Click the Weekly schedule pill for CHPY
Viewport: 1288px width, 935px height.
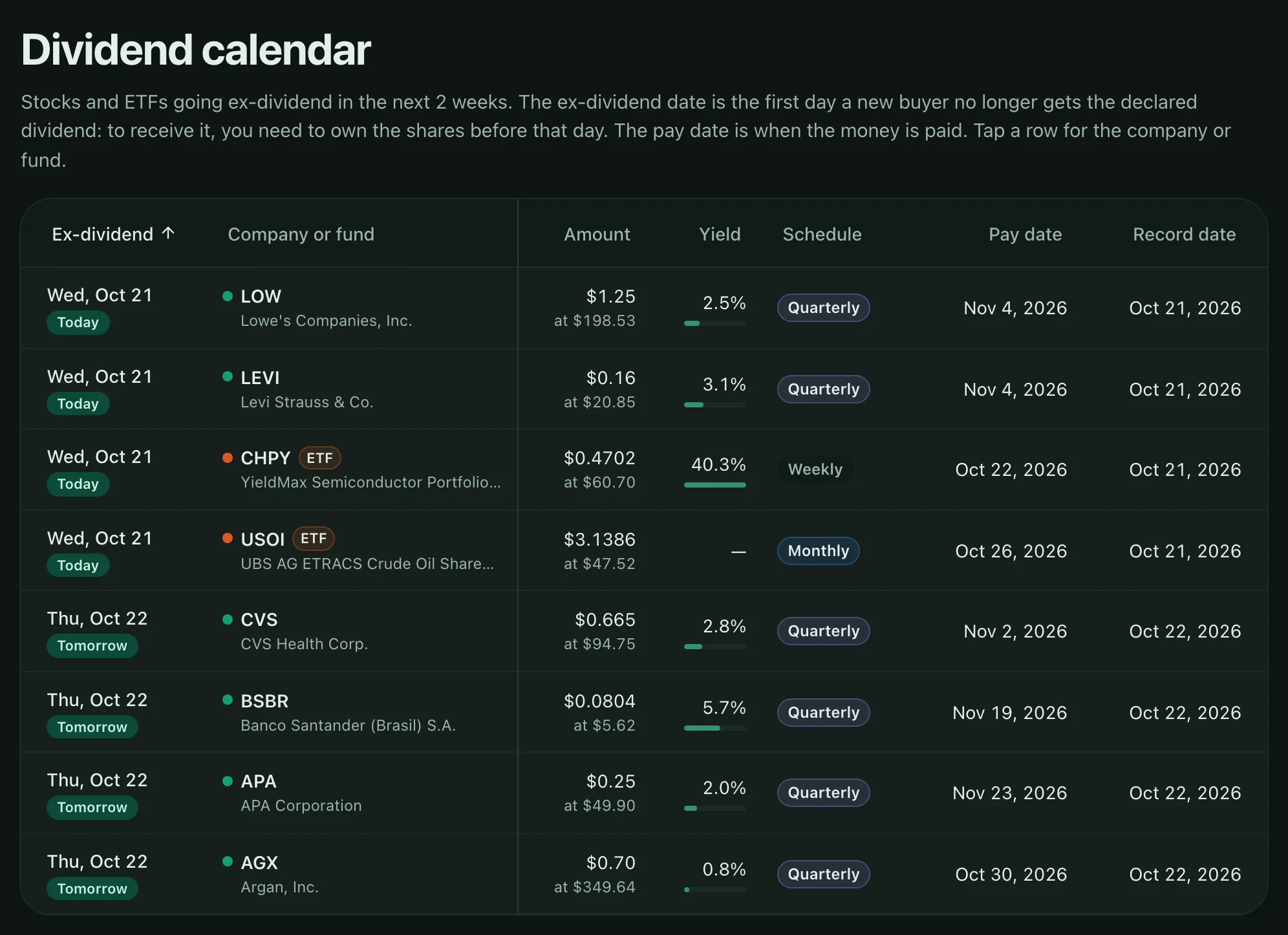pos(815,469)
